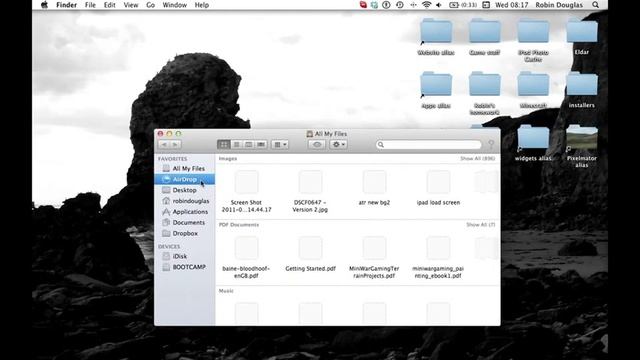Go back with the Finder back arrow
The image size is (640, 360).
coord(164,144)
